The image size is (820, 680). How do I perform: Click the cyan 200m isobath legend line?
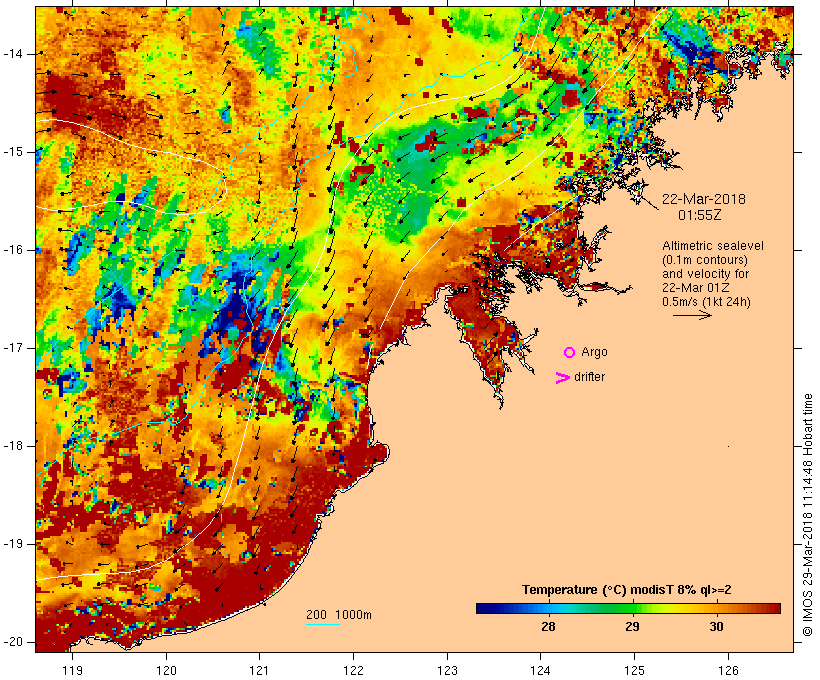pyautogui.click(x=323, y=624)
